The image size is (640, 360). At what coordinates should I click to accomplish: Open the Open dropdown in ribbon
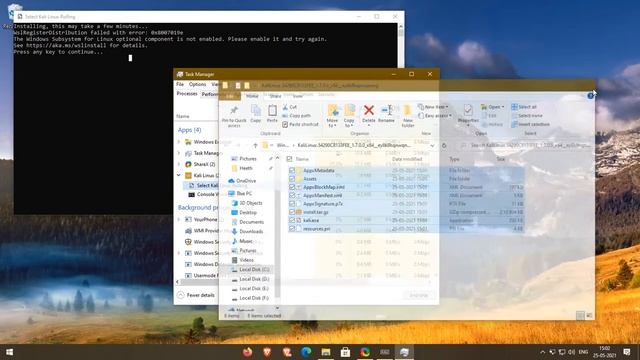coord(493,107)
